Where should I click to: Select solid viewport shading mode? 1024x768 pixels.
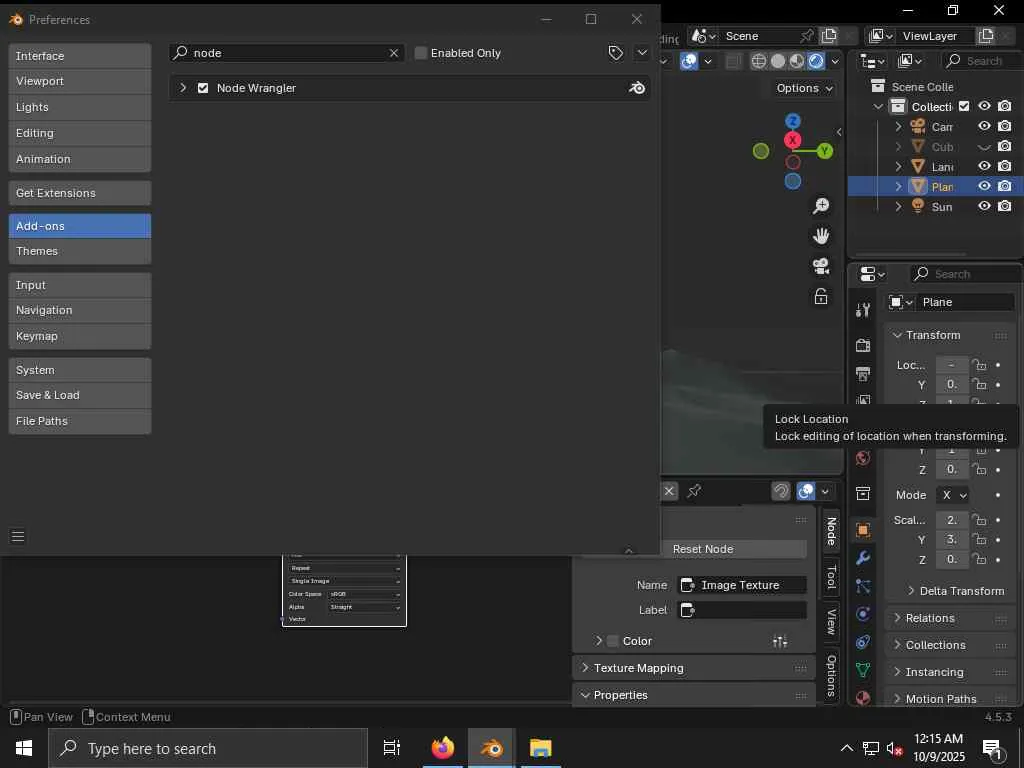(x=778, y=61)
